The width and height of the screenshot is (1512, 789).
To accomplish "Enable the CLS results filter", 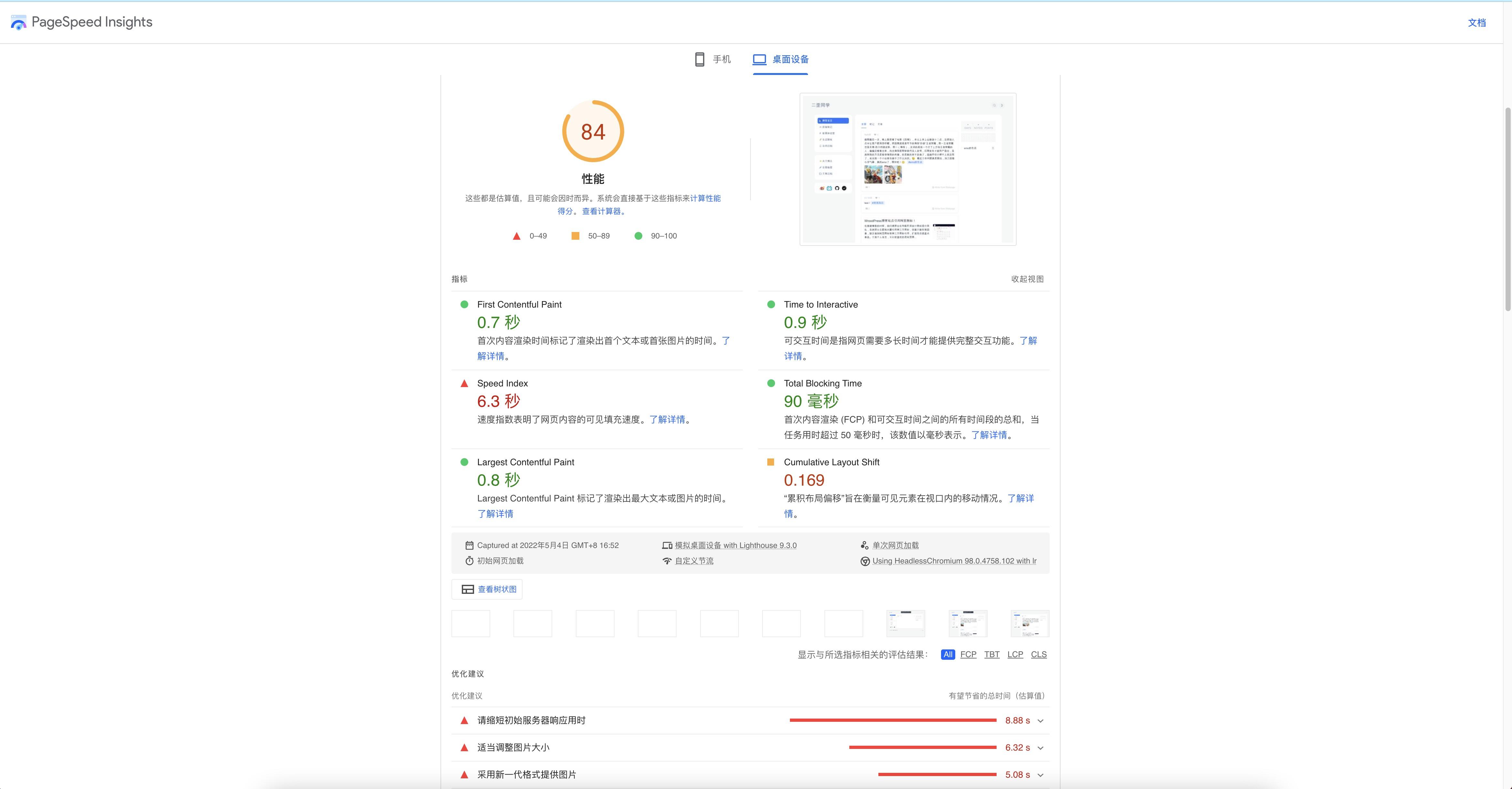I will (x=1039, y=654).
